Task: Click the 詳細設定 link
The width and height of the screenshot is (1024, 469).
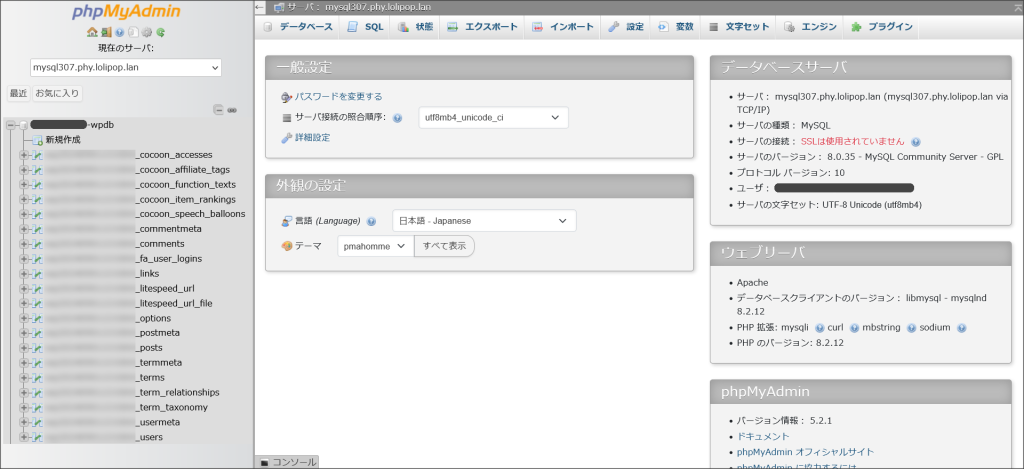Action: 312,138
